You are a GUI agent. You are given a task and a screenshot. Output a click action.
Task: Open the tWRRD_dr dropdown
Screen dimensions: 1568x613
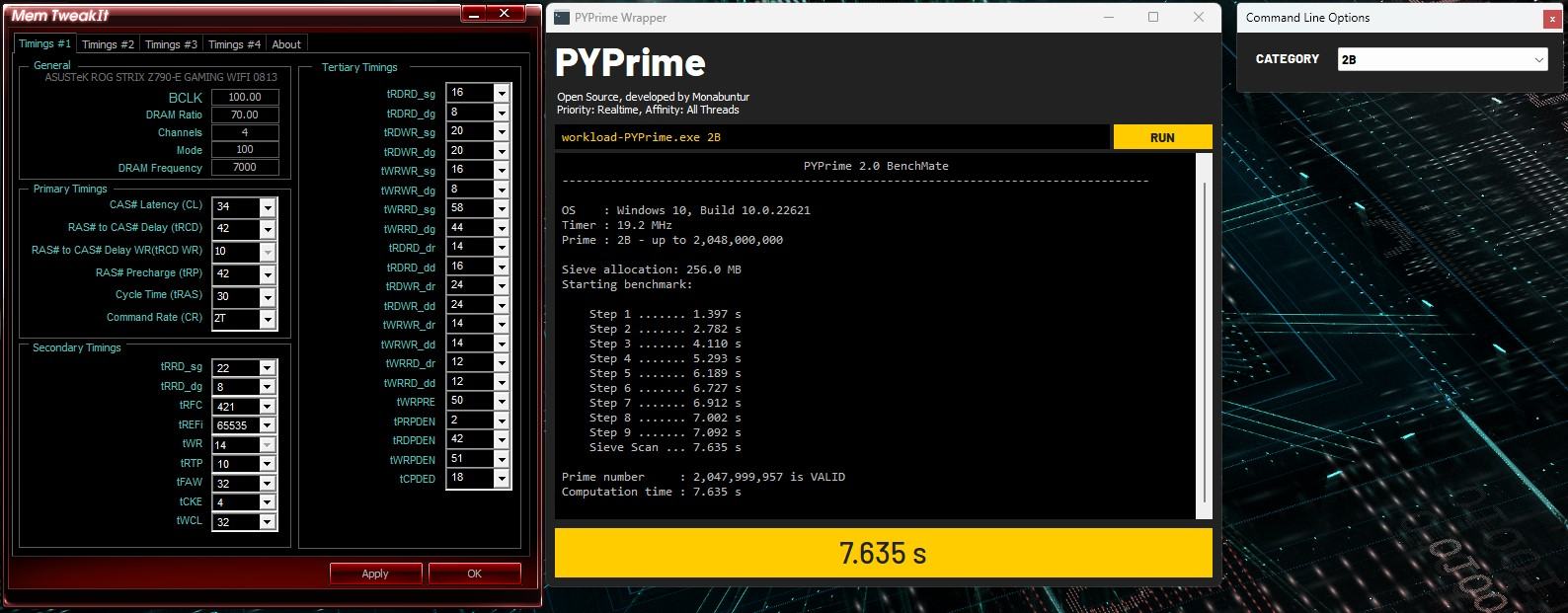coord(502,362)
